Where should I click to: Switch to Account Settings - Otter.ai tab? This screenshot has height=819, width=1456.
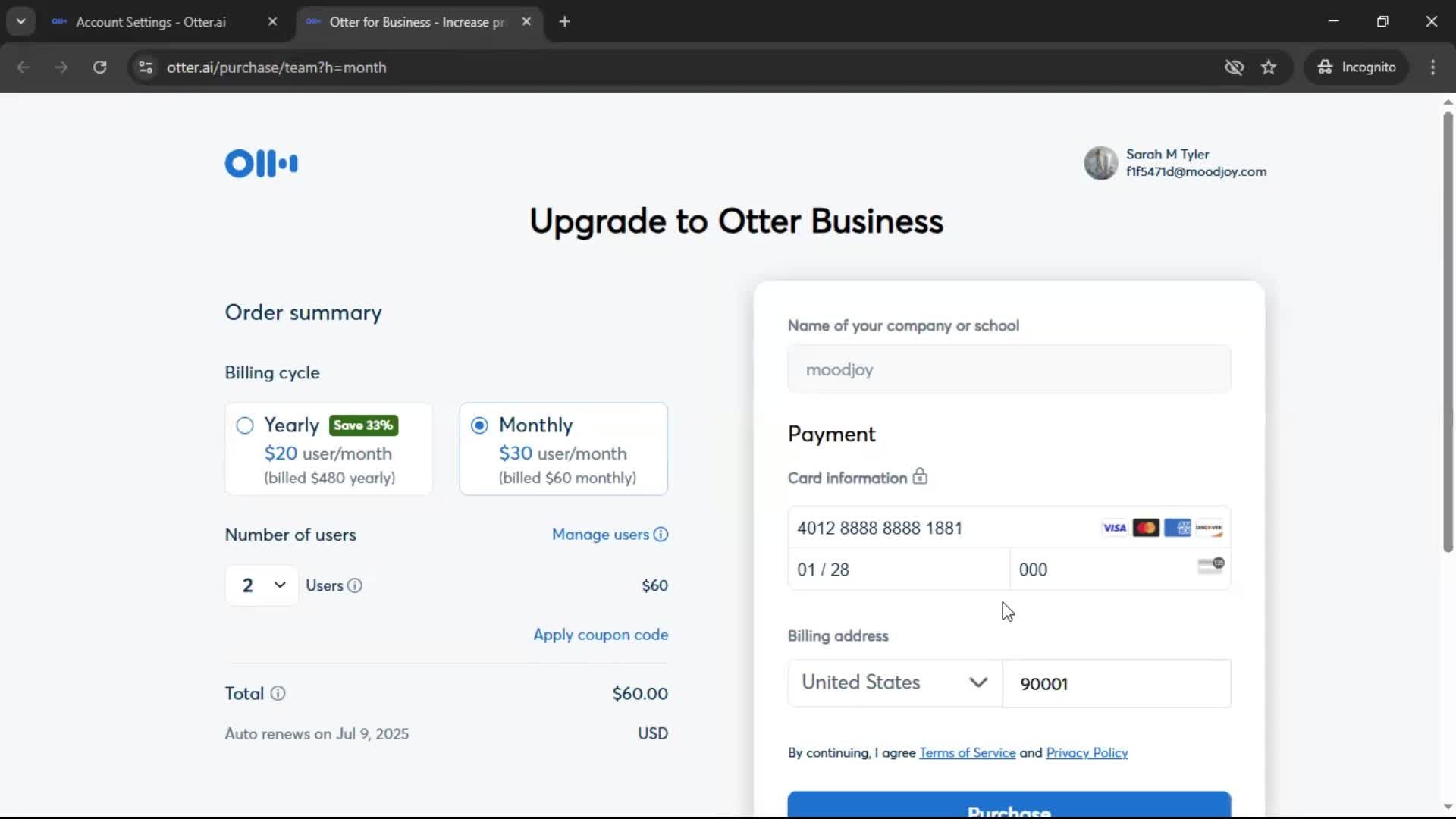[x=150, y=22]
